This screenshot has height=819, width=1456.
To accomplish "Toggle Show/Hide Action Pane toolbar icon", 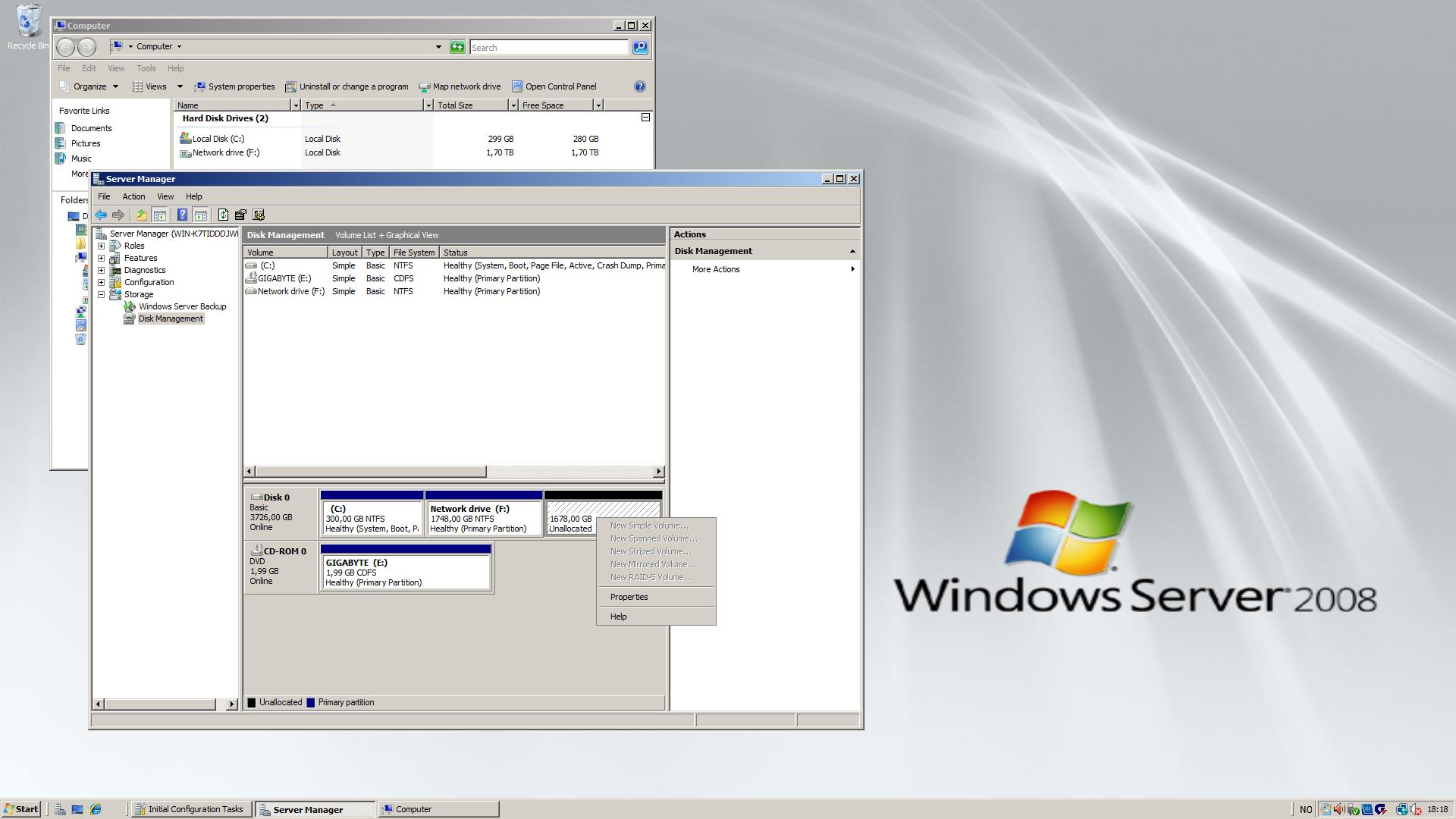I will (x=200, y=215).
